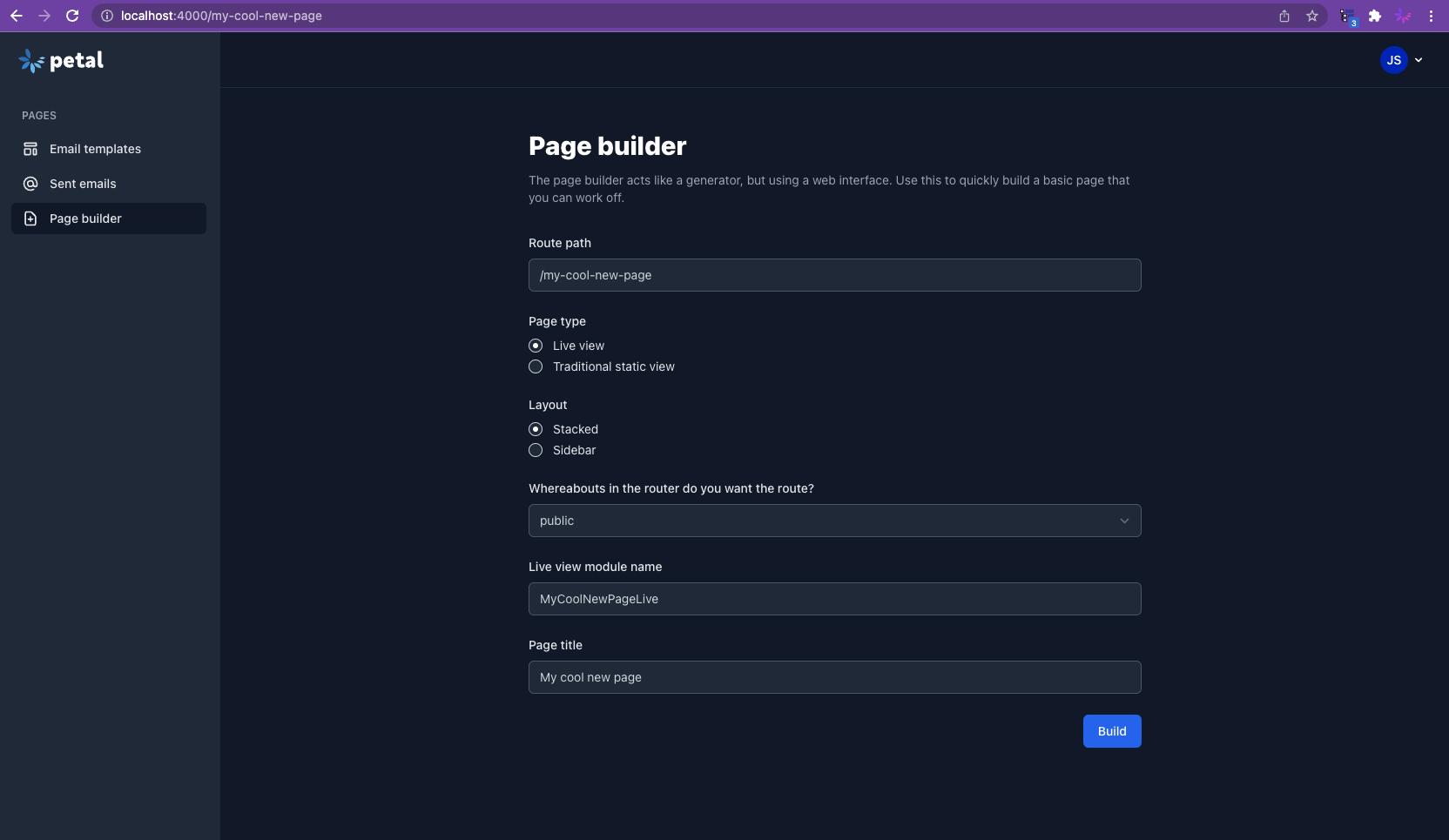The image size is (1449, 840).
Task: Open Email templates in the sidebar
Action: click(109, 149)
